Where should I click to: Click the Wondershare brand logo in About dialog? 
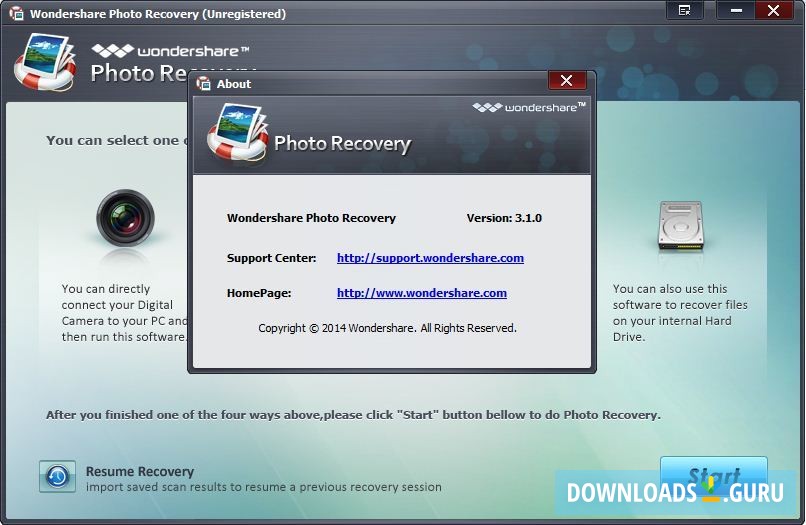[529, 107]
